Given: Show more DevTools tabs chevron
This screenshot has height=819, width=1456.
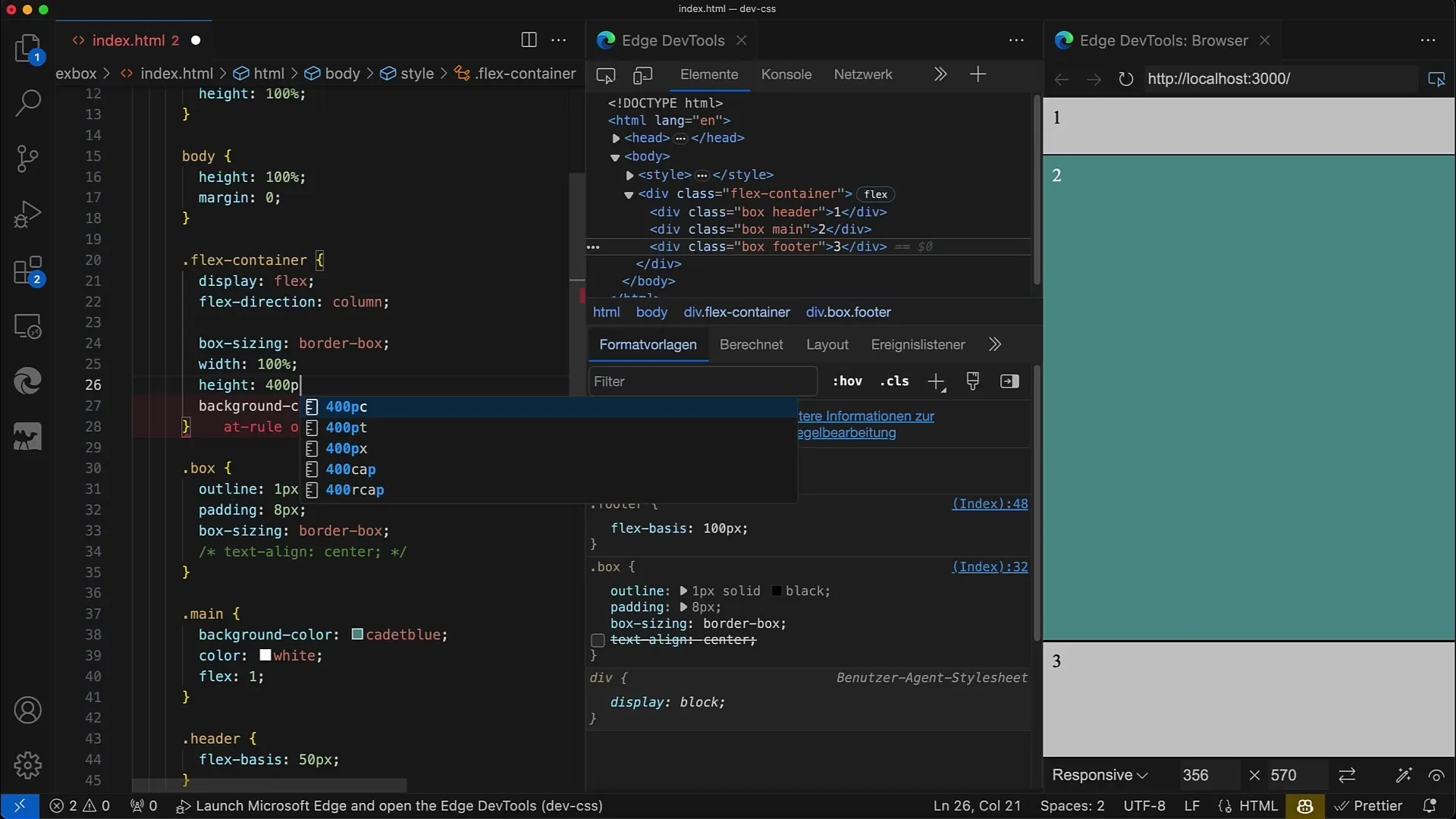Looking at the screenshot, I should pos(940,74).
